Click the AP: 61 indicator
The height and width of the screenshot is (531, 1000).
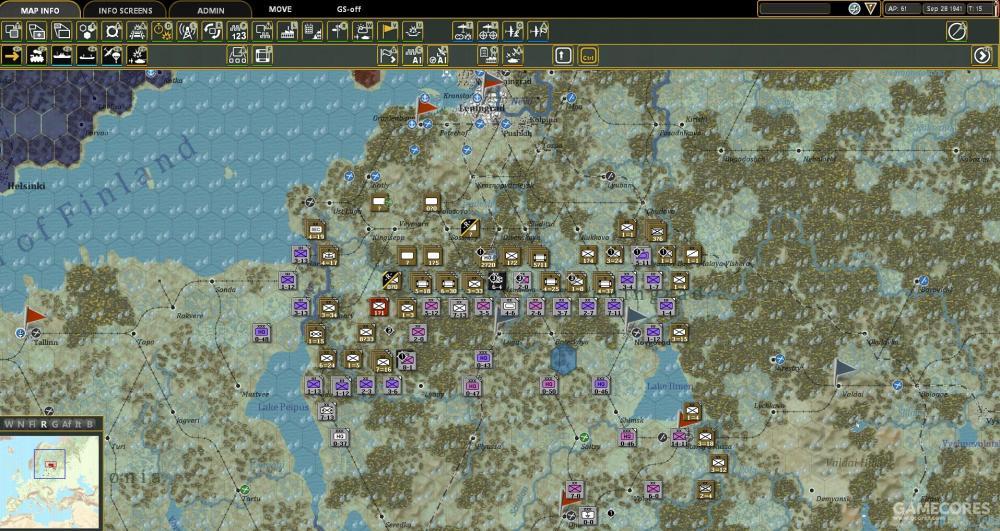[903, 9]
